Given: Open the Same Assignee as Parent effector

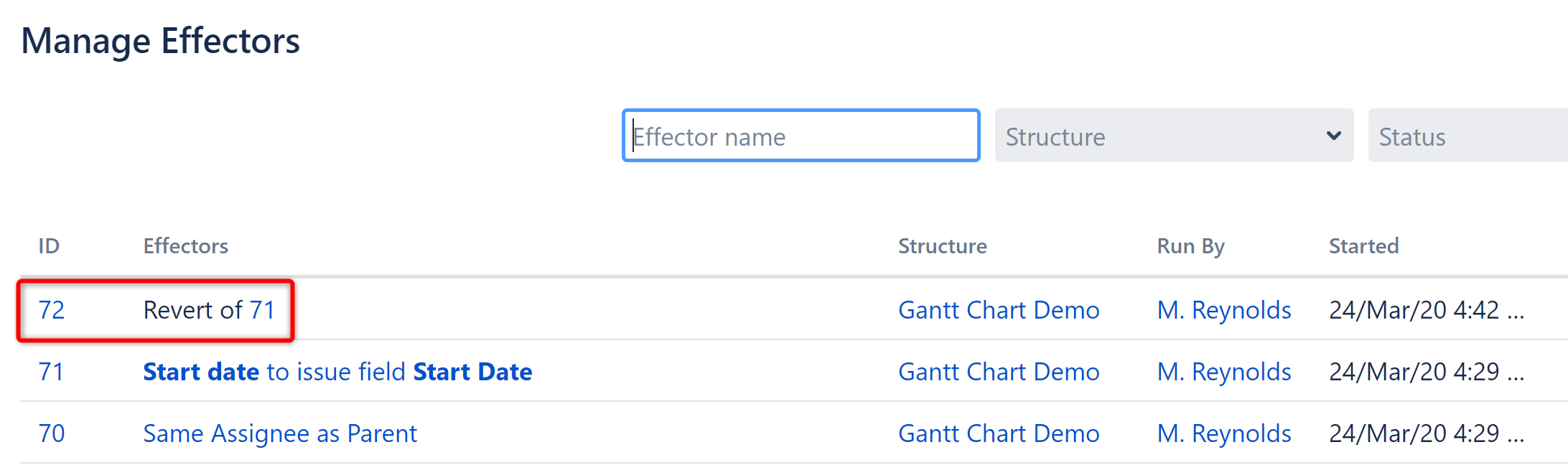Looking at the screenshot, I should [x=280, y=433].
